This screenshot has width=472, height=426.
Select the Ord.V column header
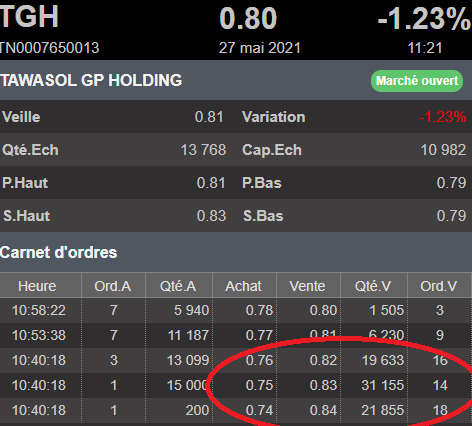439,286
